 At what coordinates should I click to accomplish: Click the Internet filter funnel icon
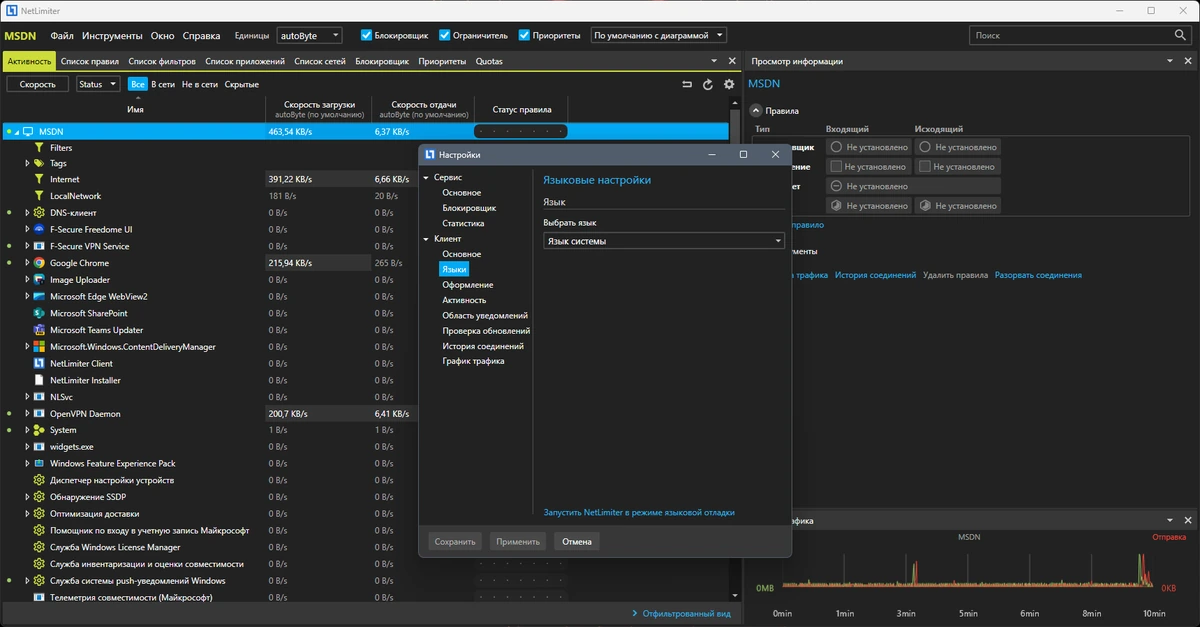click(x=40, y=179)
